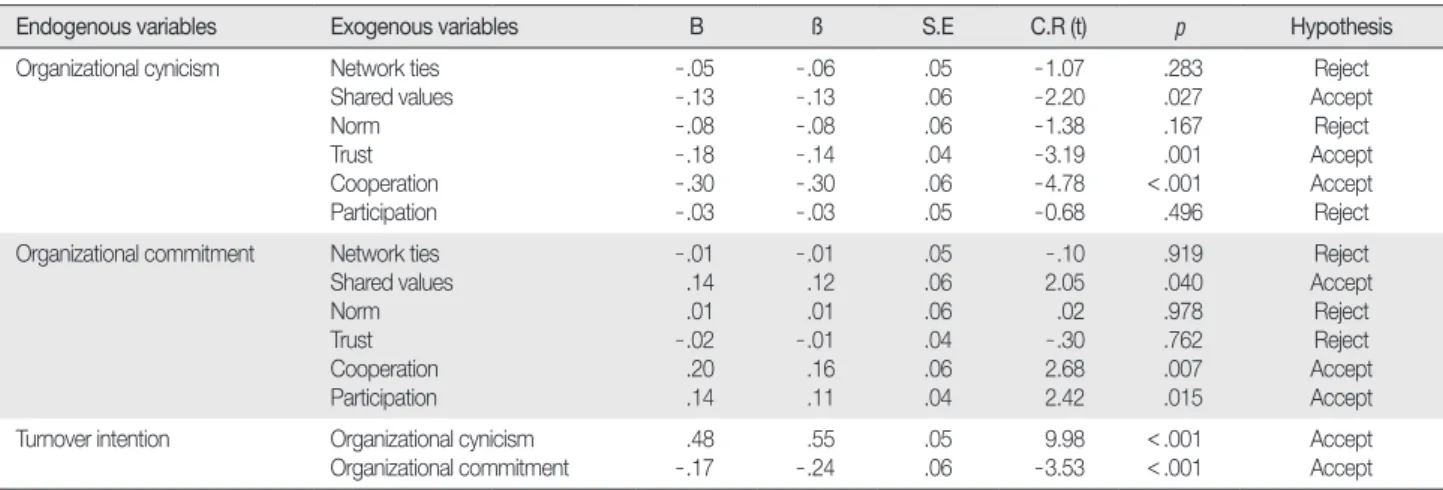The width and height of the screenshot is (1443, 490).
Task: Click the Organizational cynicism row label
Action: click(x=91, y=70)
